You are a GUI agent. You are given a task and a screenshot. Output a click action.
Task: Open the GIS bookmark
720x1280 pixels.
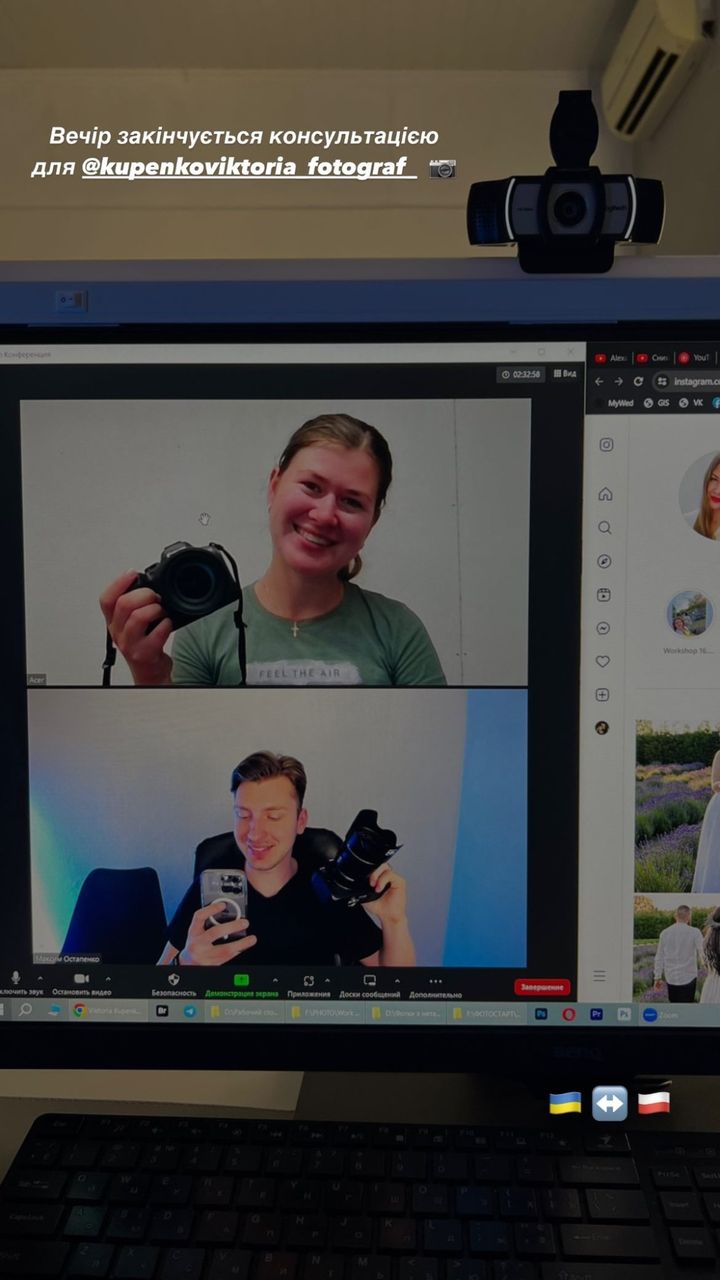point(656,403)
